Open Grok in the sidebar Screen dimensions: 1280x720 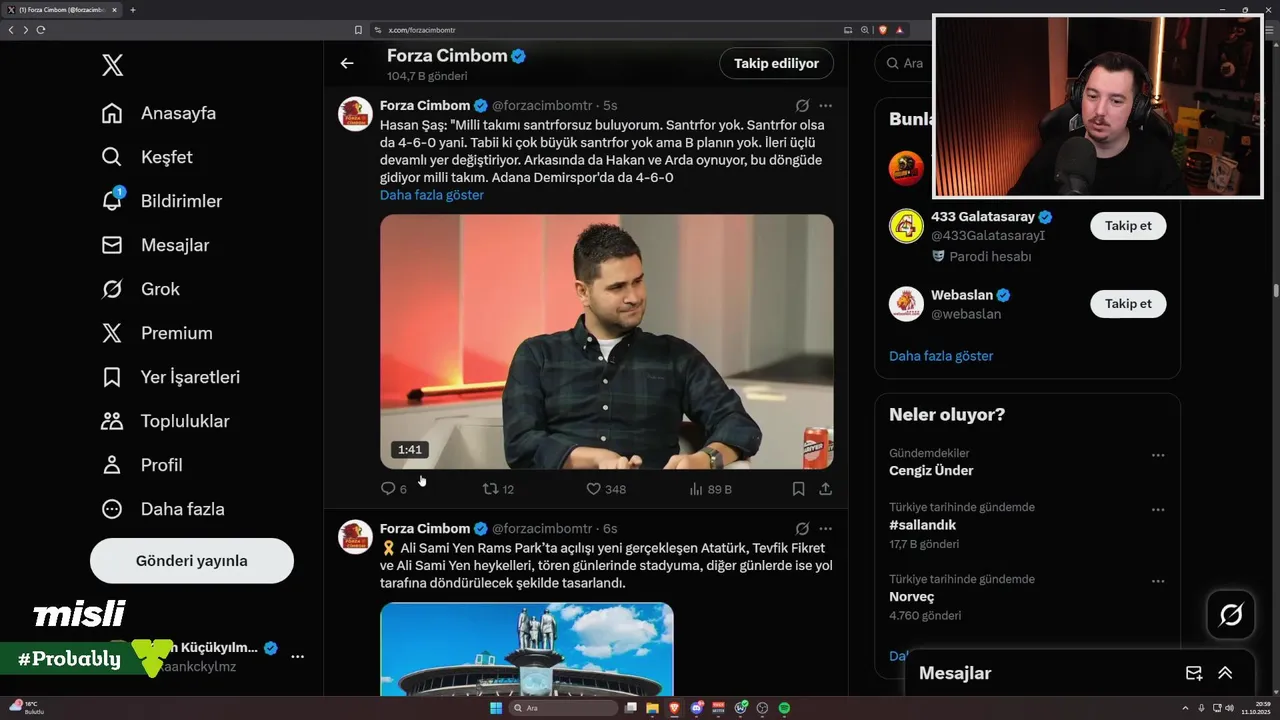[140, 289]
